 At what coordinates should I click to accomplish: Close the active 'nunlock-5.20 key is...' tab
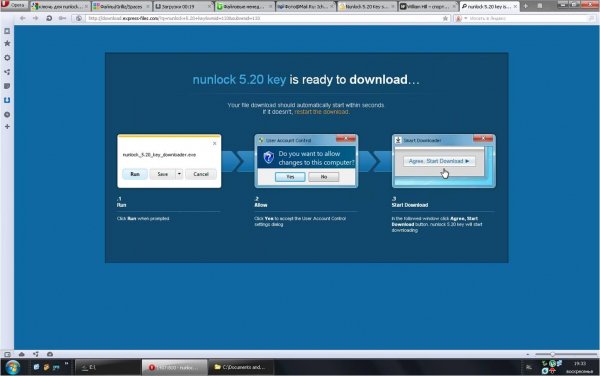pyautogui.click(x=515, y=7)
